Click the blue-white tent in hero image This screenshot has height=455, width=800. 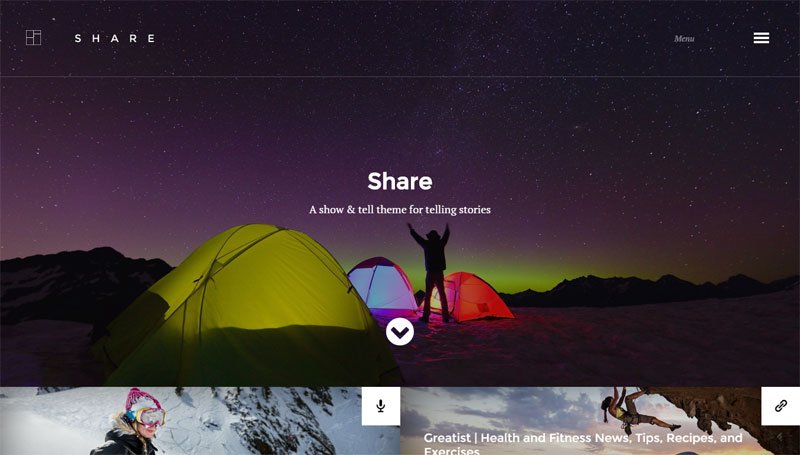click(x=383, y=286)
